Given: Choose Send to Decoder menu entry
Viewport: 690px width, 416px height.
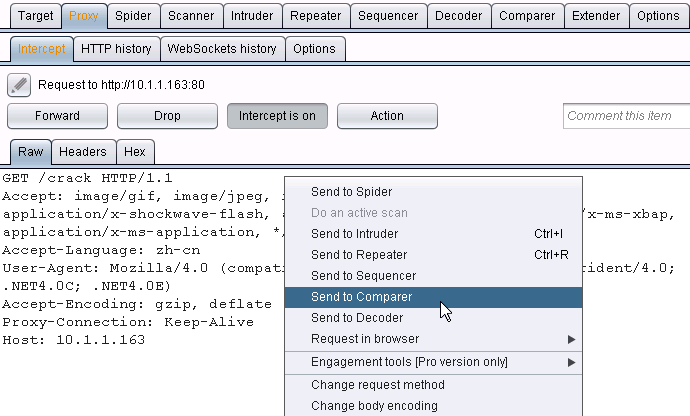Looking at the screenshot, I should [433, 318].
